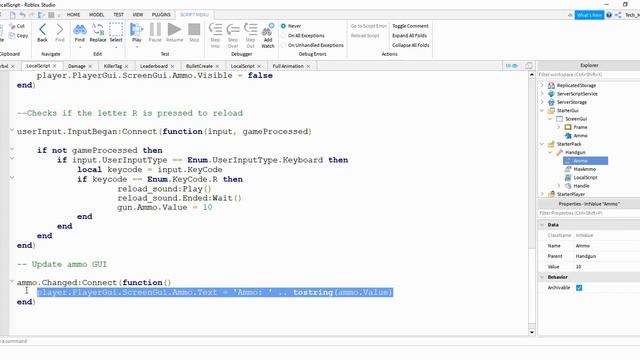The height and width of the screenshot is (360, 640).
Task: Click the Undo arrow in quick access bar
Action: click(x=22, y=15)
